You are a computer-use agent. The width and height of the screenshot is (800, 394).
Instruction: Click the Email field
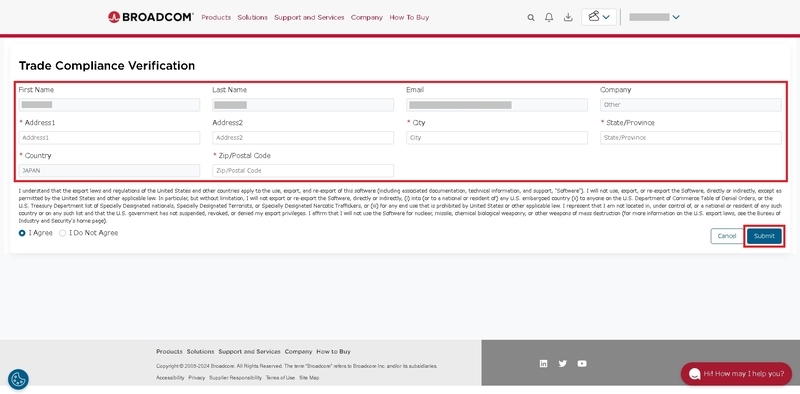tap(497, 105)
